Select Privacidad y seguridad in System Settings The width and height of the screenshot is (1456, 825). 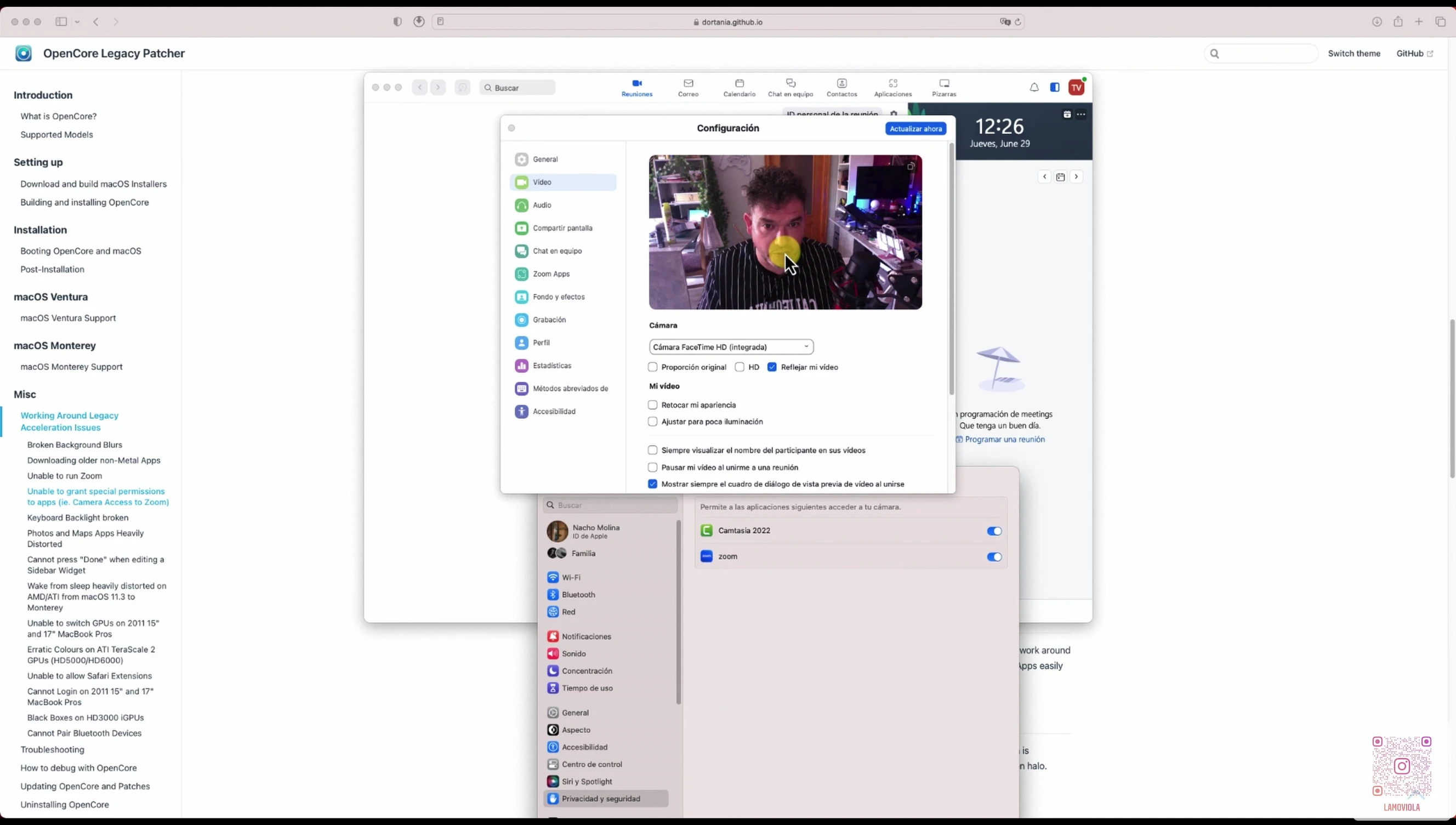(606, 799)
